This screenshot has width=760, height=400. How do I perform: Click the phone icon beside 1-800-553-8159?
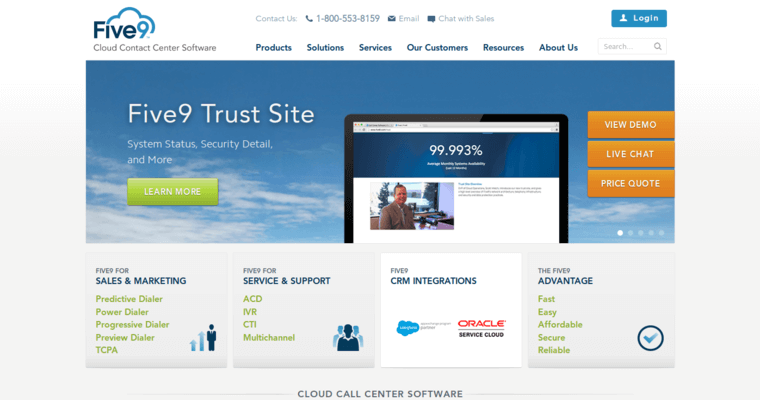pyautogui.click(x=309, y=19)
